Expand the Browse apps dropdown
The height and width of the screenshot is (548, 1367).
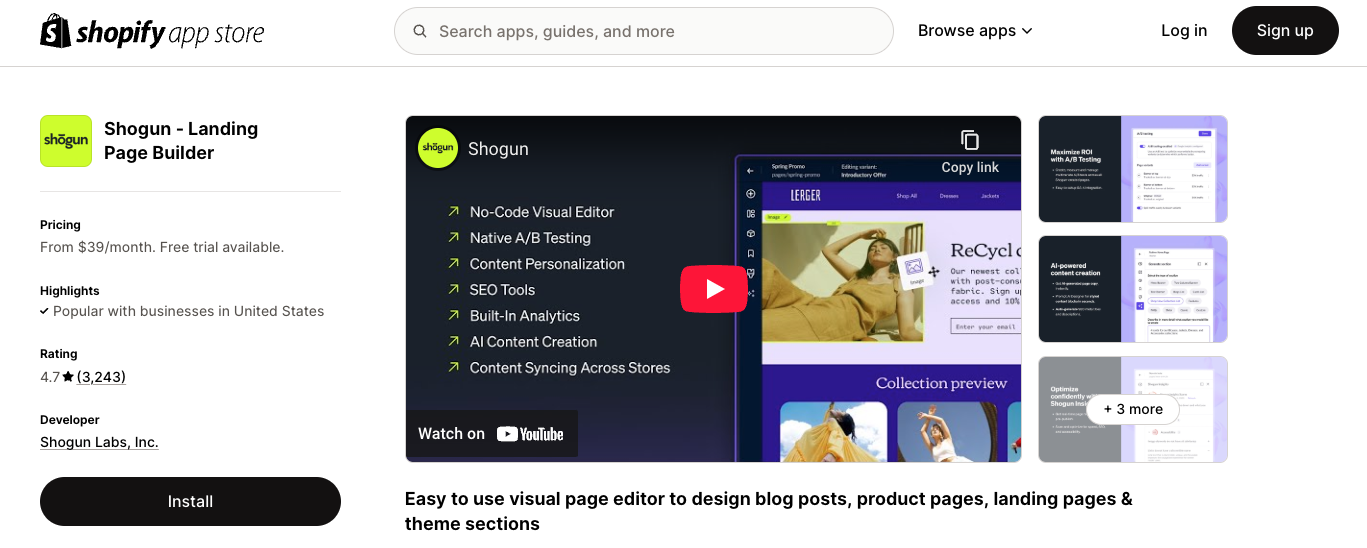[975, 31]
